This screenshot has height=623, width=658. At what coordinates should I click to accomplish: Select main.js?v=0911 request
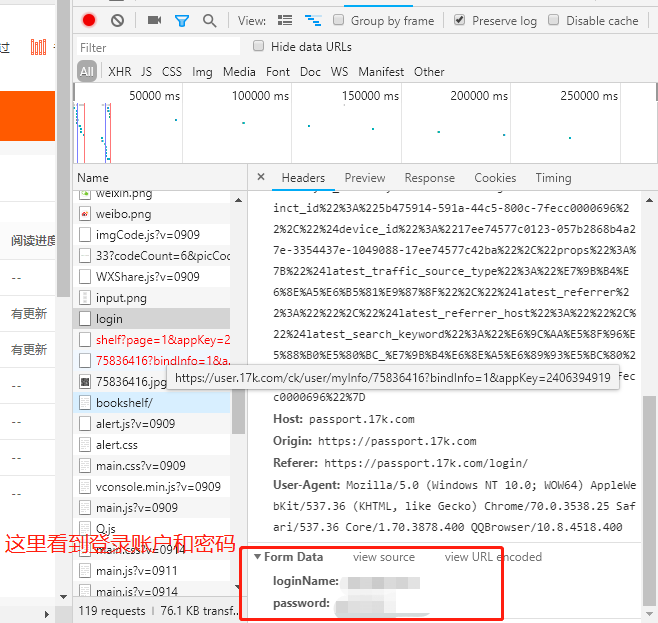(x=152, y=571)
